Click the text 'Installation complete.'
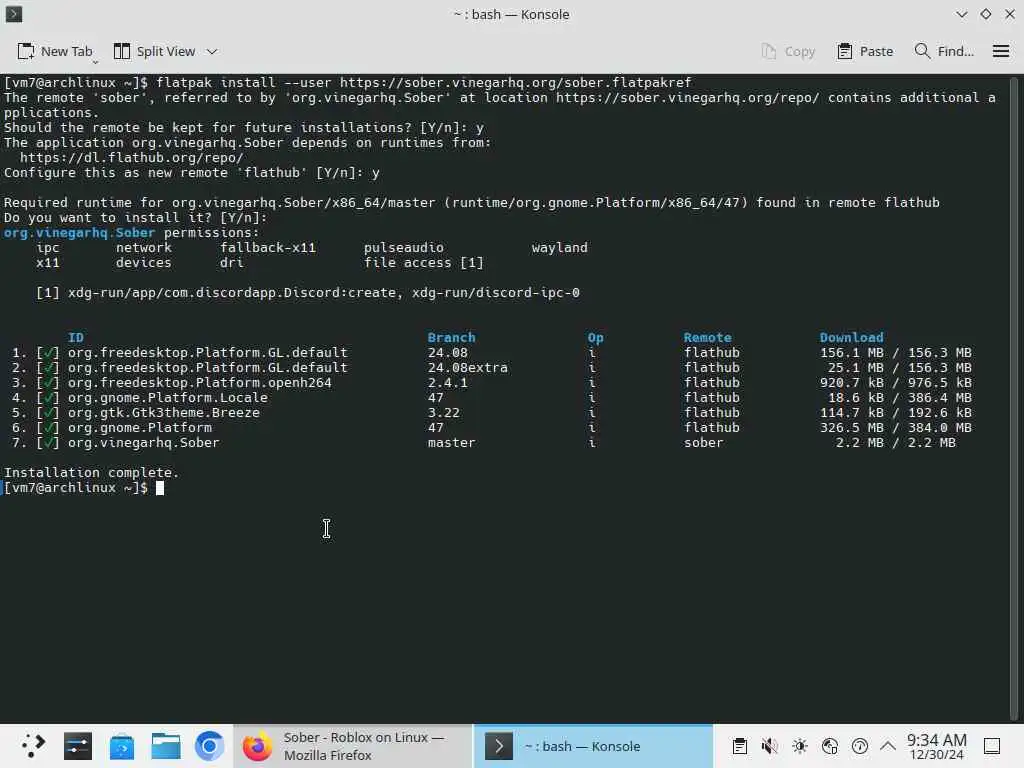The width and height of the screenshot is (1024, 768). coord(91,472)
